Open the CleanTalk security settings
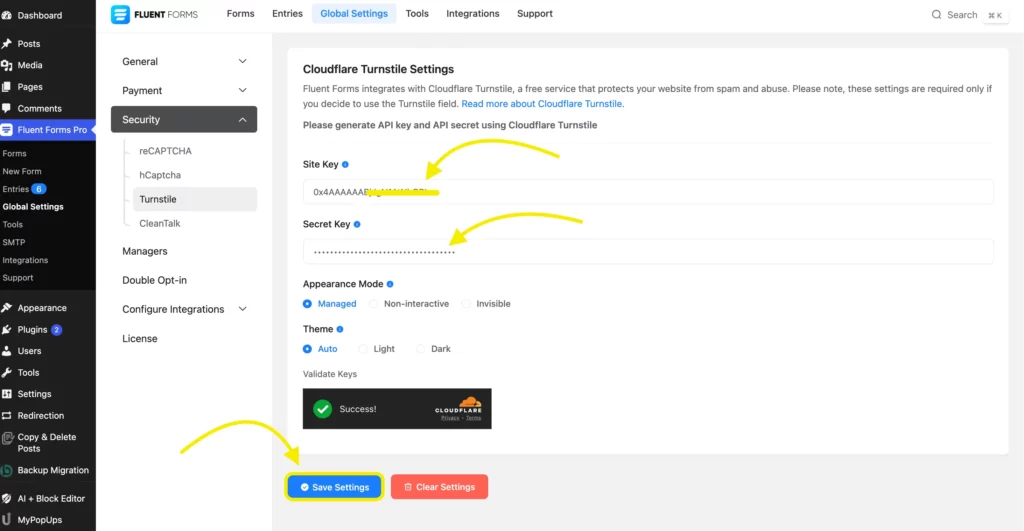The image size is (1024, 531). tap(160, 223)
